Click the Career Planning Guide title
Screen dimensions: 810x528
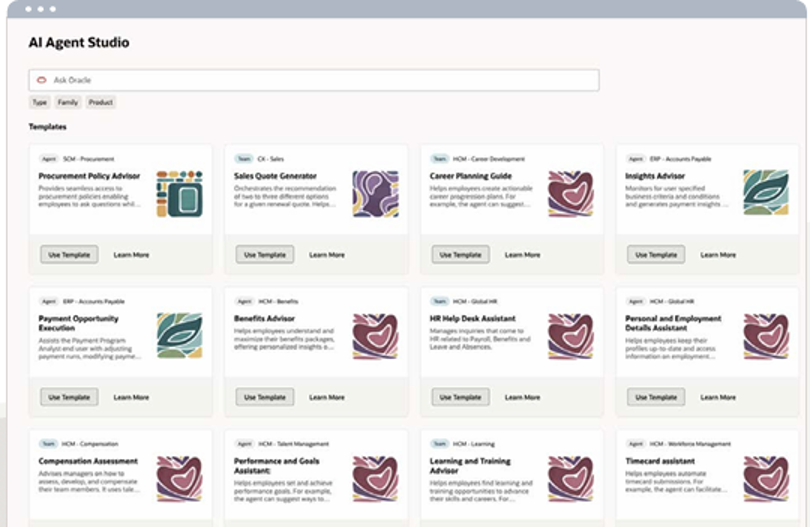[x=471, y=176]
